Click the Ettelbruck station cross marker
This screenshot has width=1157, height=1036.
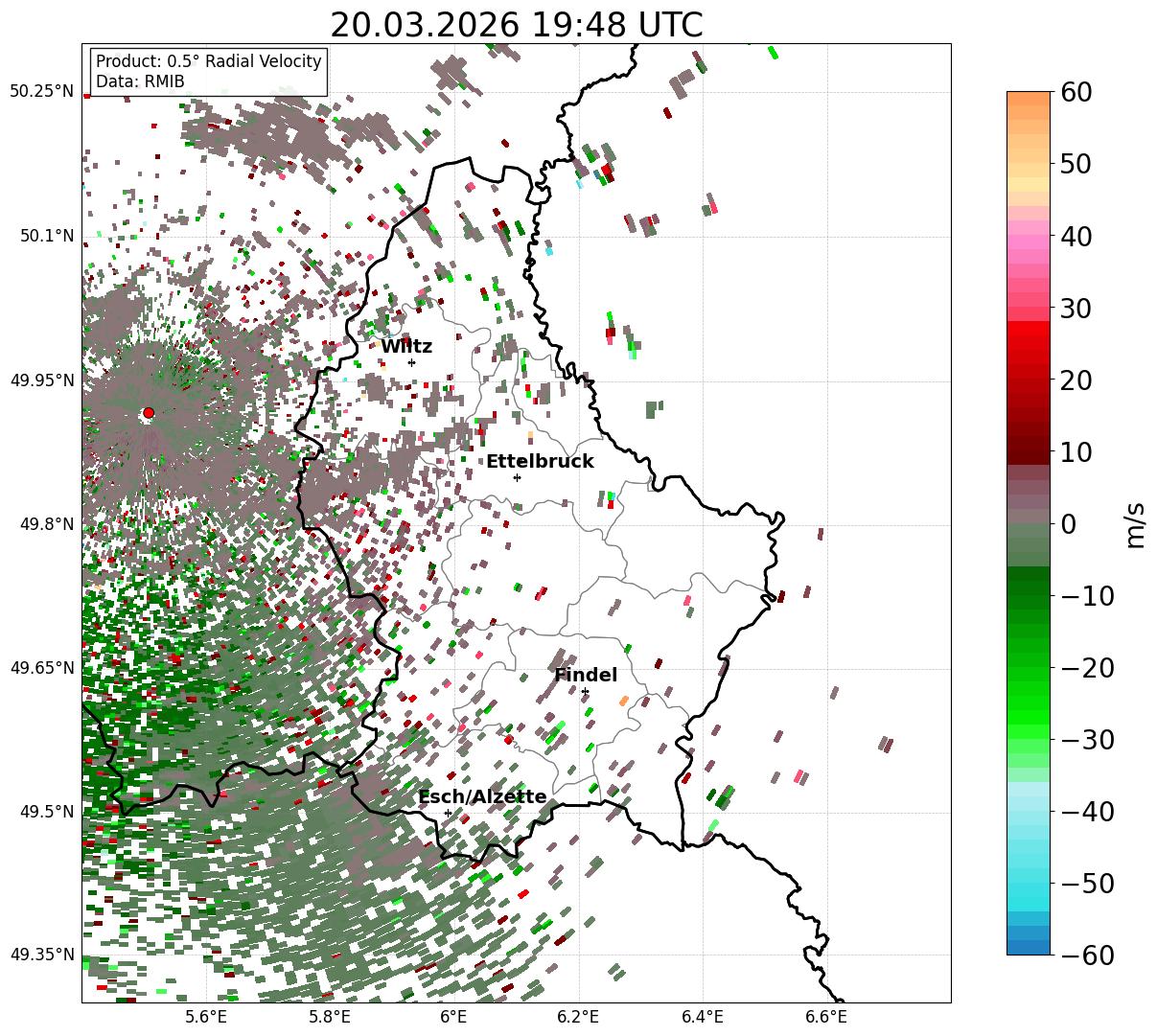click(517, 477)
